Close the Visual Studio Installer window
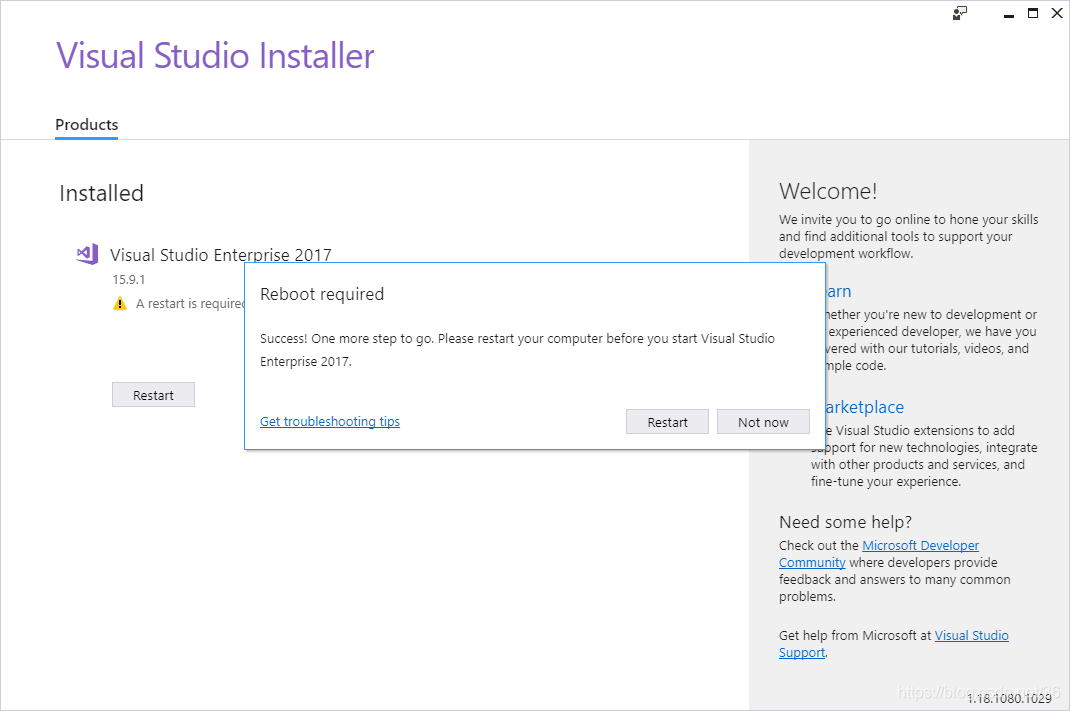This screenshot has width=1070, height=711. pos(1057,13)
